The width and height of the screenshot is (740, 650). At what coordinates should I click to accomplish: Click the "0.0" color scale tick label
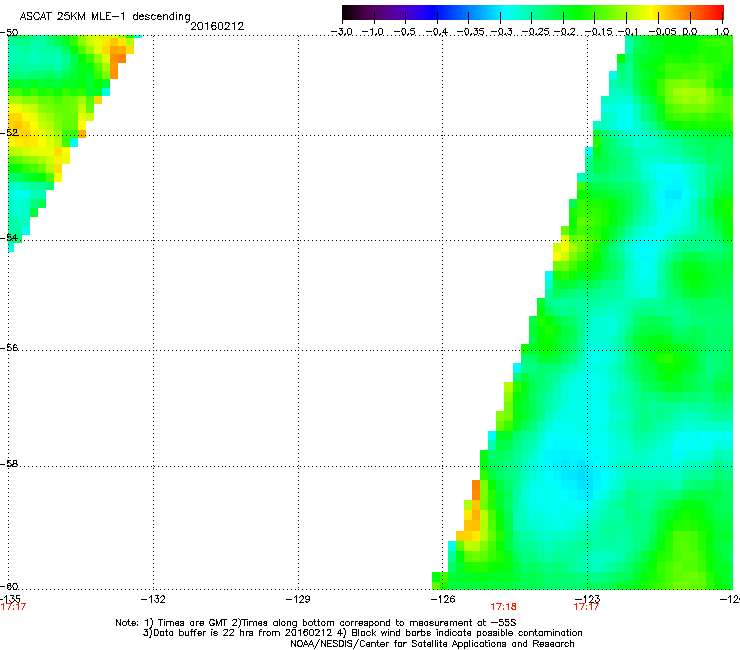[690, 32]
